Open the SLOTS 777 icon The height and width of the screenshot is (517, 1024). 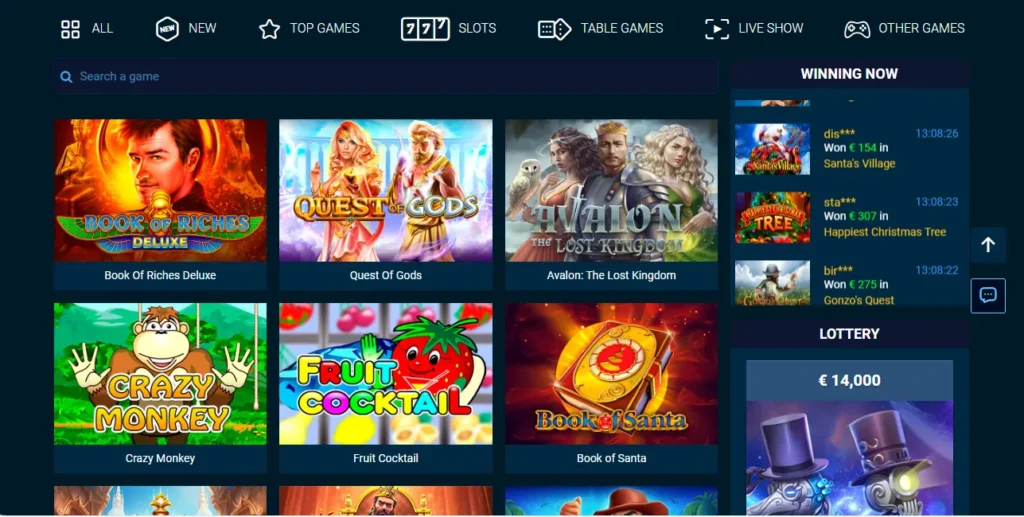tap(425, 29)
